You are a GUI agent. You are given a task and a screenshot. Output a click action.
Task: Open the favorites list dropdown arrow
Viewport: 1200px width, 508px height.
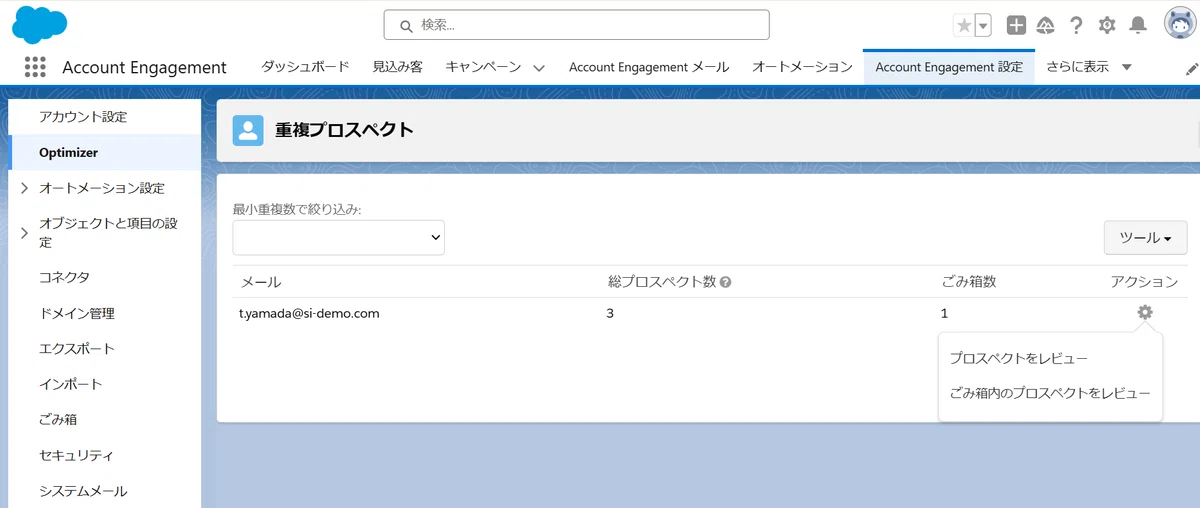click(x=983, y=26)
